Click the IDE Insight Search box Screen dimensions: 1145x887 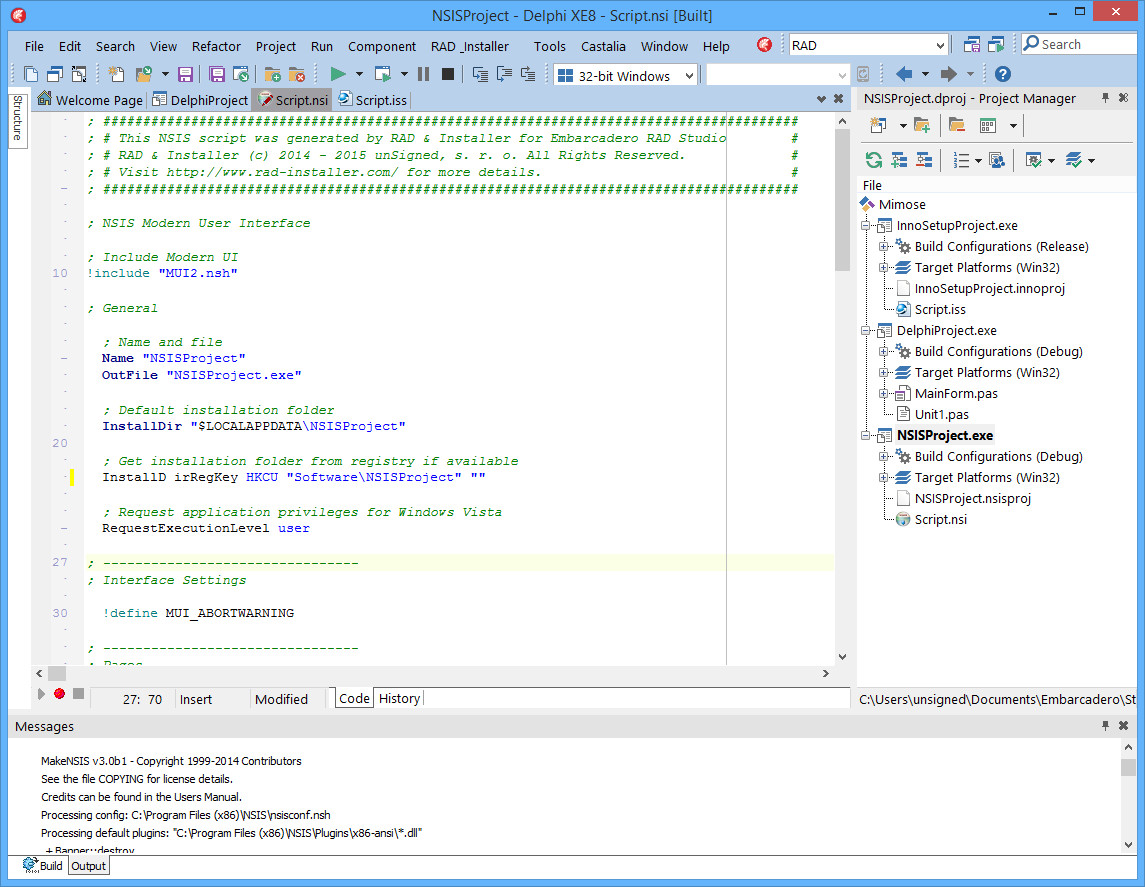pyautogui.click(x=1079, y=45)
